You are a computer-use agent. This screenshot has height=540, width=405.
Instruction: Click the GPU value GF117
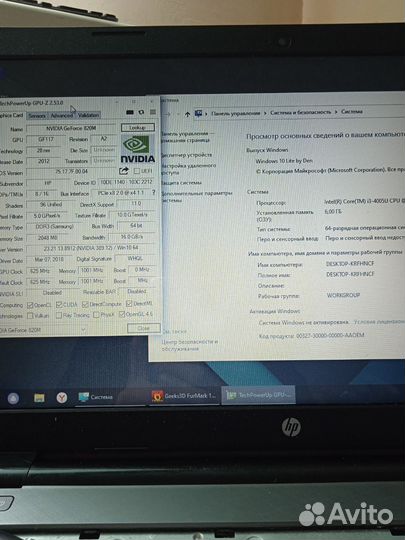pyautogui.click(x=45, y=140)
